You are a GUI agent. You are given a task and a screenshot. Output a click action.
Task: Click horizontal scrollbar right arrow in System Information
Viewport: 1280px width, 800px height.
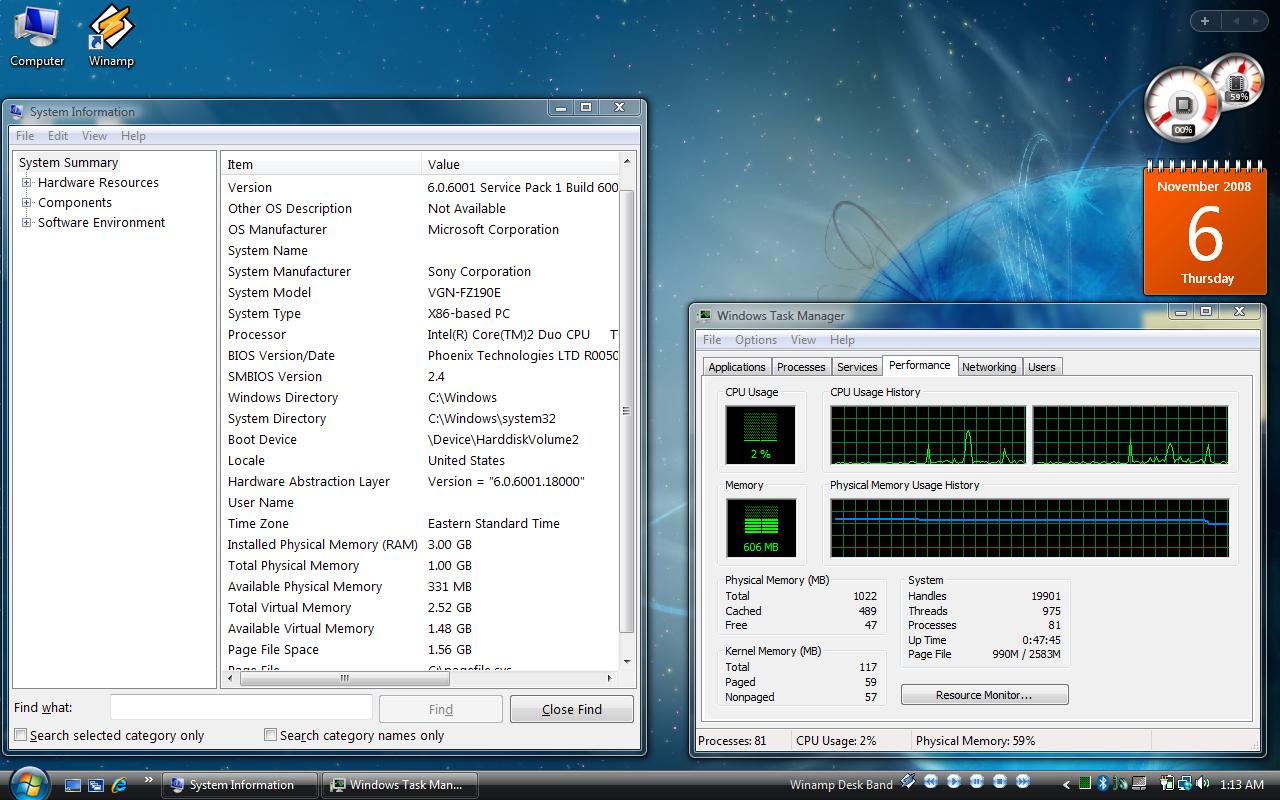click(612, 678)
